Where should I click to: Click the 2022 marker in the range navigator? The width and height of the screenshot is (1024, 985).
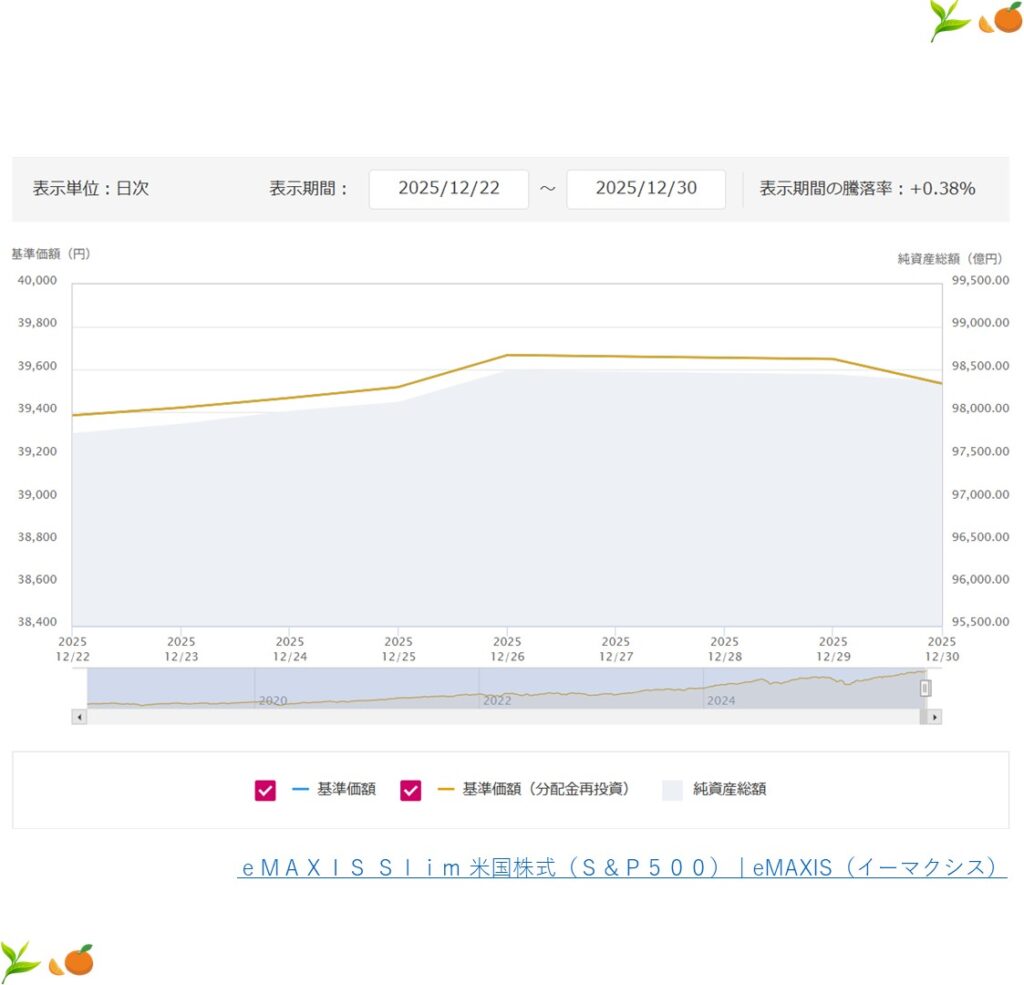point(497,700)
